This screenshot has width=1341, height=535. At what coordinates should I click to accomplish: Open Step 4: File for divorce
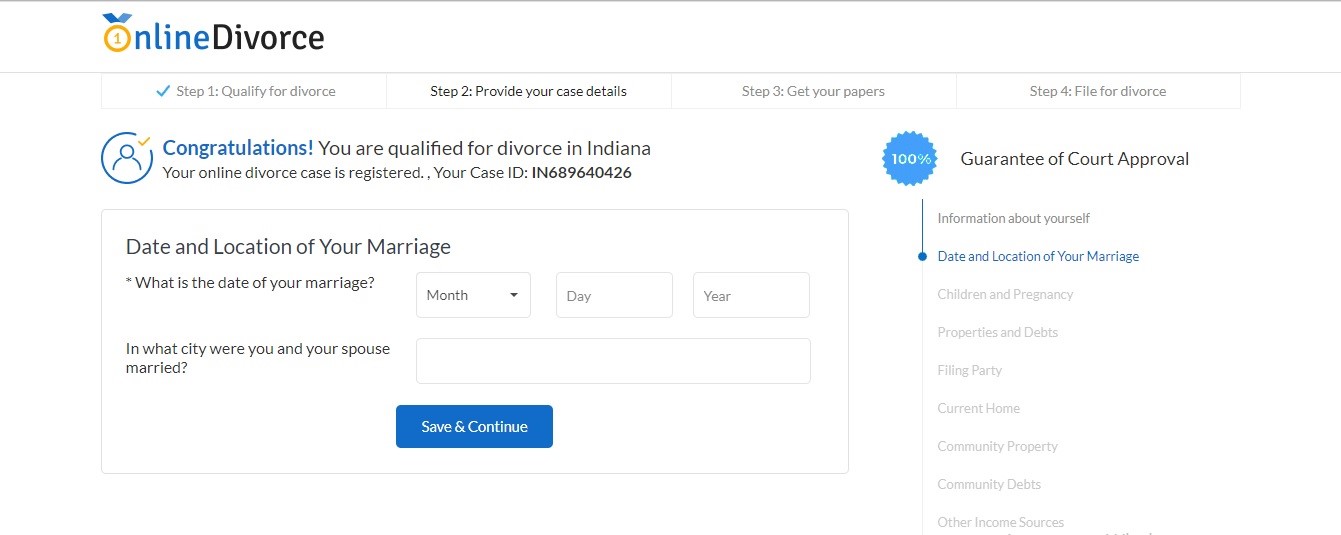click(x=1098, y=91)
